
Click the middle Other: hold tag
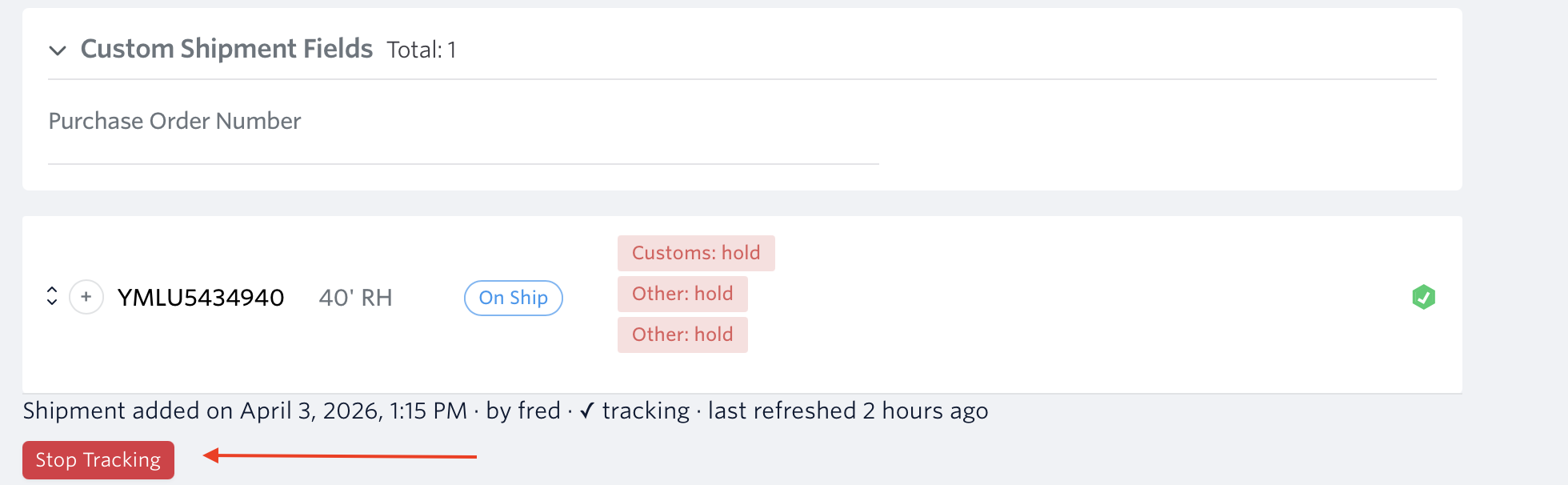click(x=682, y=294)
